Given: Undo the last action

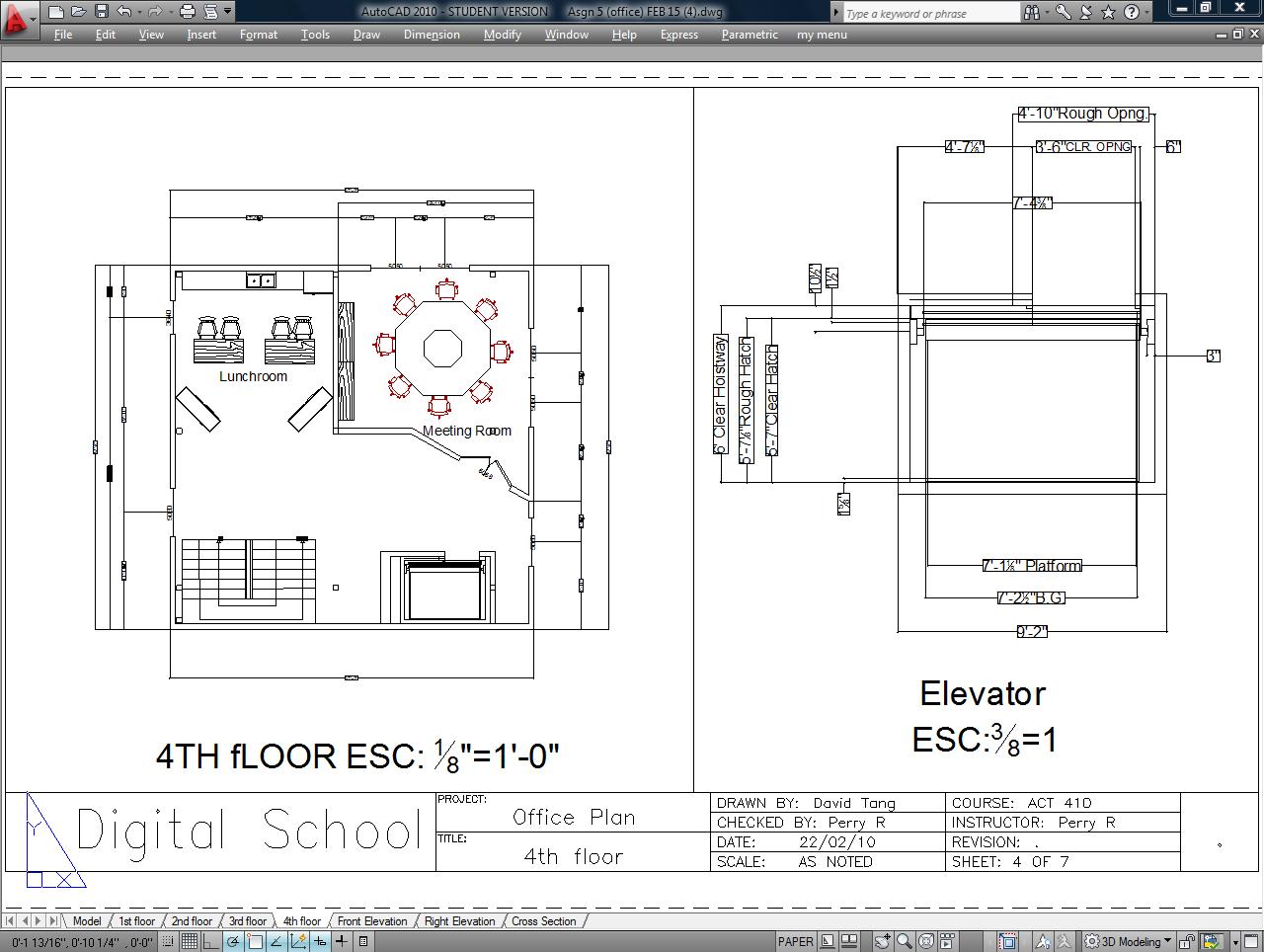Looking at the screenshot, I should 123,11.
